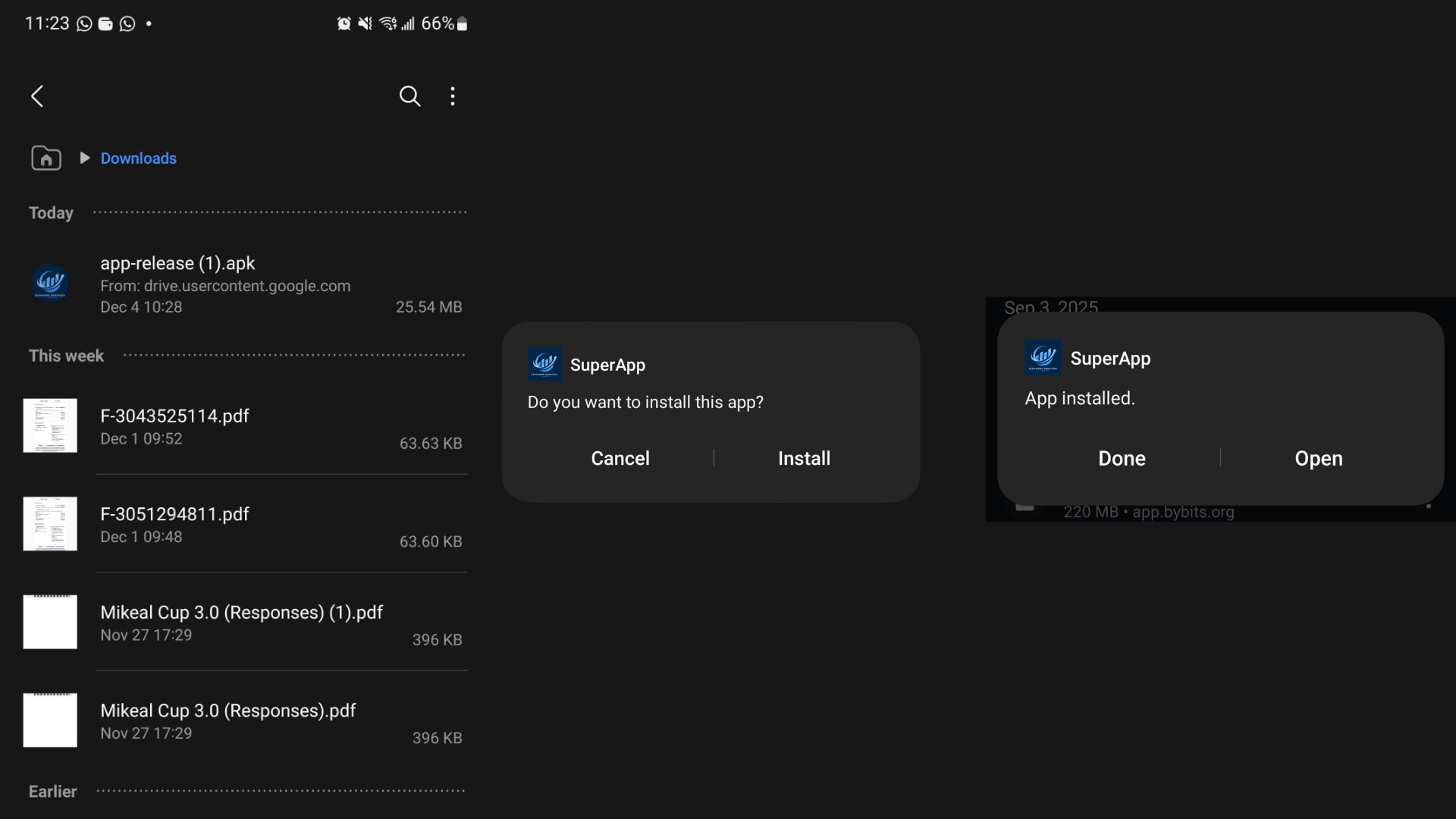Select the Downloads breadcrumb link
Screen dimensions: 1456x819
[139, 158]
